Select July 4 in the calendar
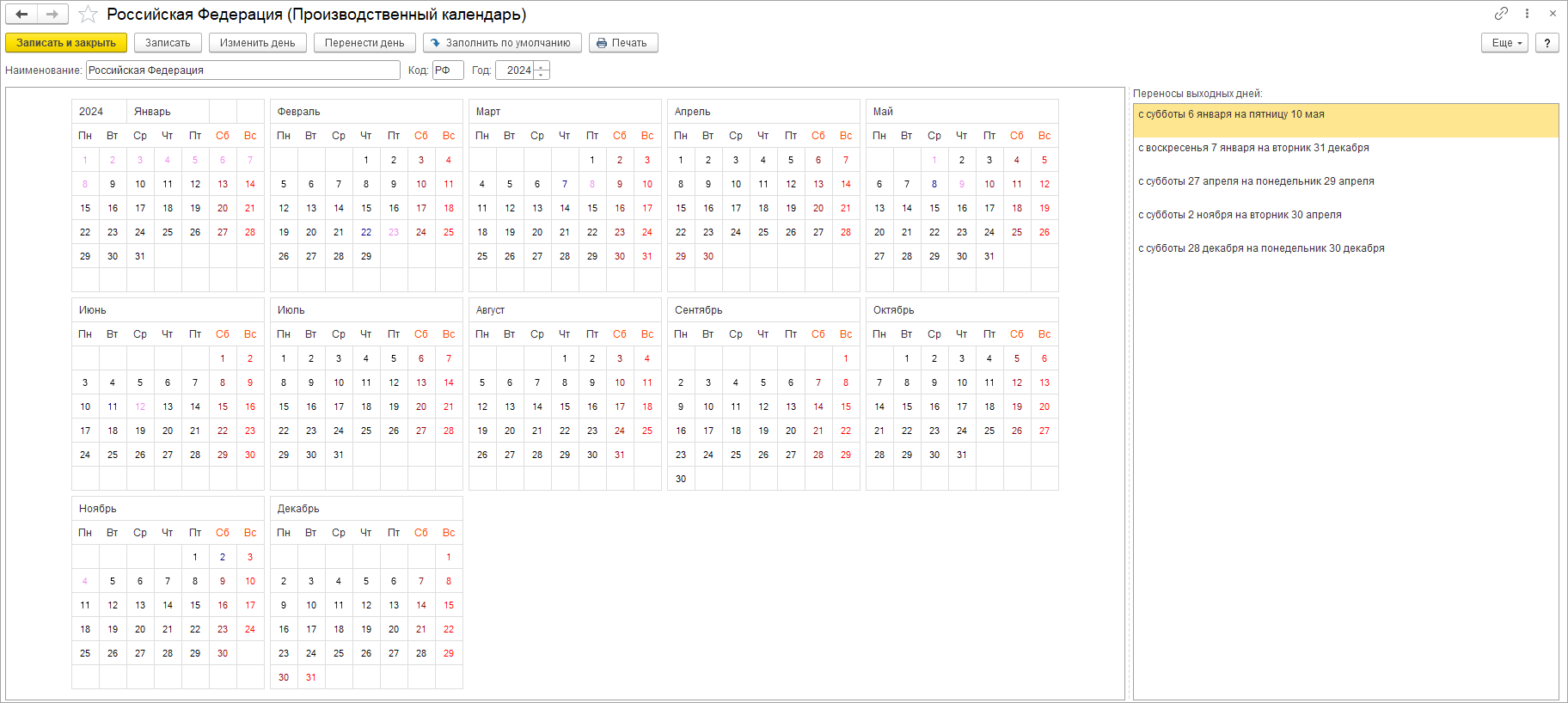Viewport: 1568px width, 703px height. [x=366, y=358]
